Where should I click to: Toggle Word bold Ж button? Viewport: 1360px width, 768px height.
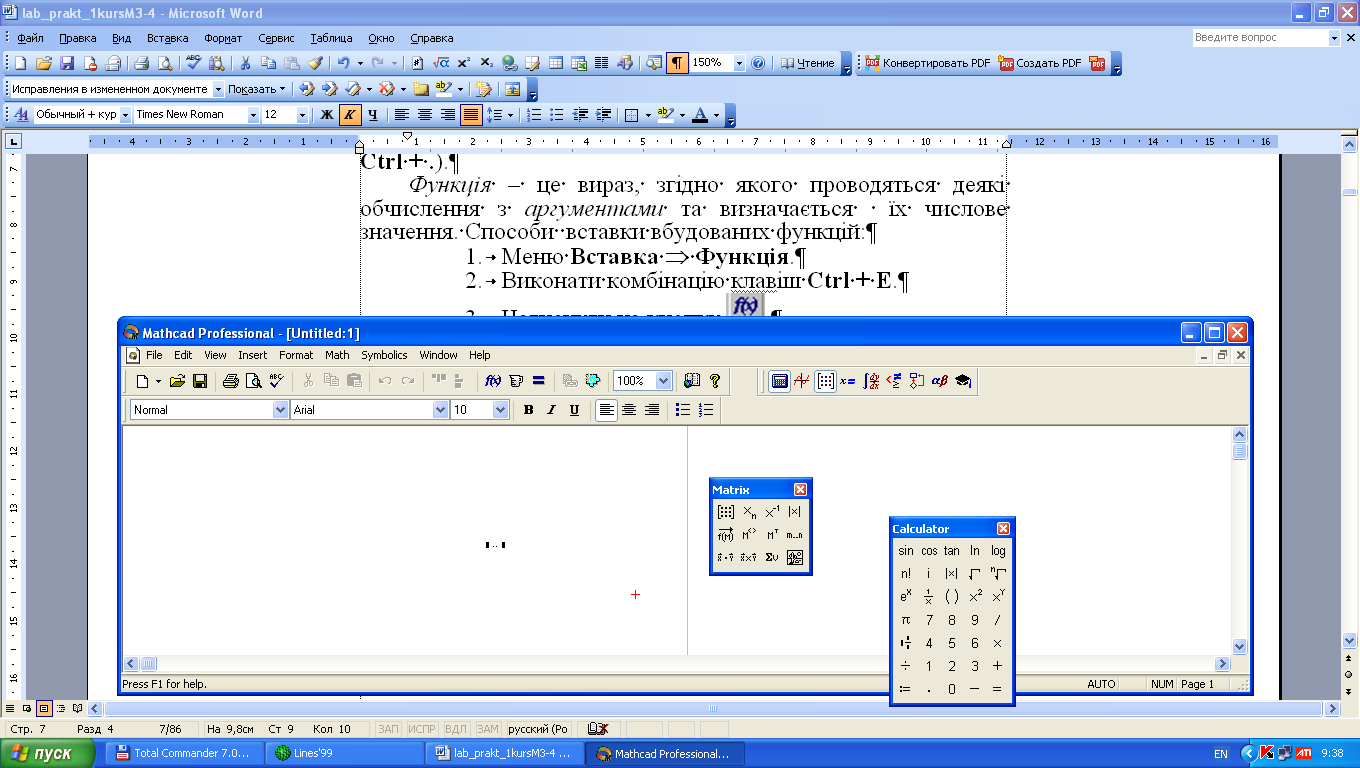coord(326,115)
